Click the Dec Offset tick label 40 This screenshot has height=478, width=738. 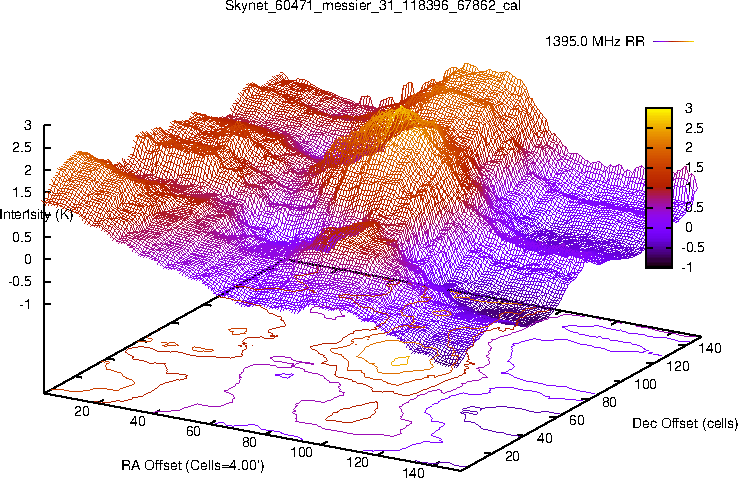click(545, 438)
